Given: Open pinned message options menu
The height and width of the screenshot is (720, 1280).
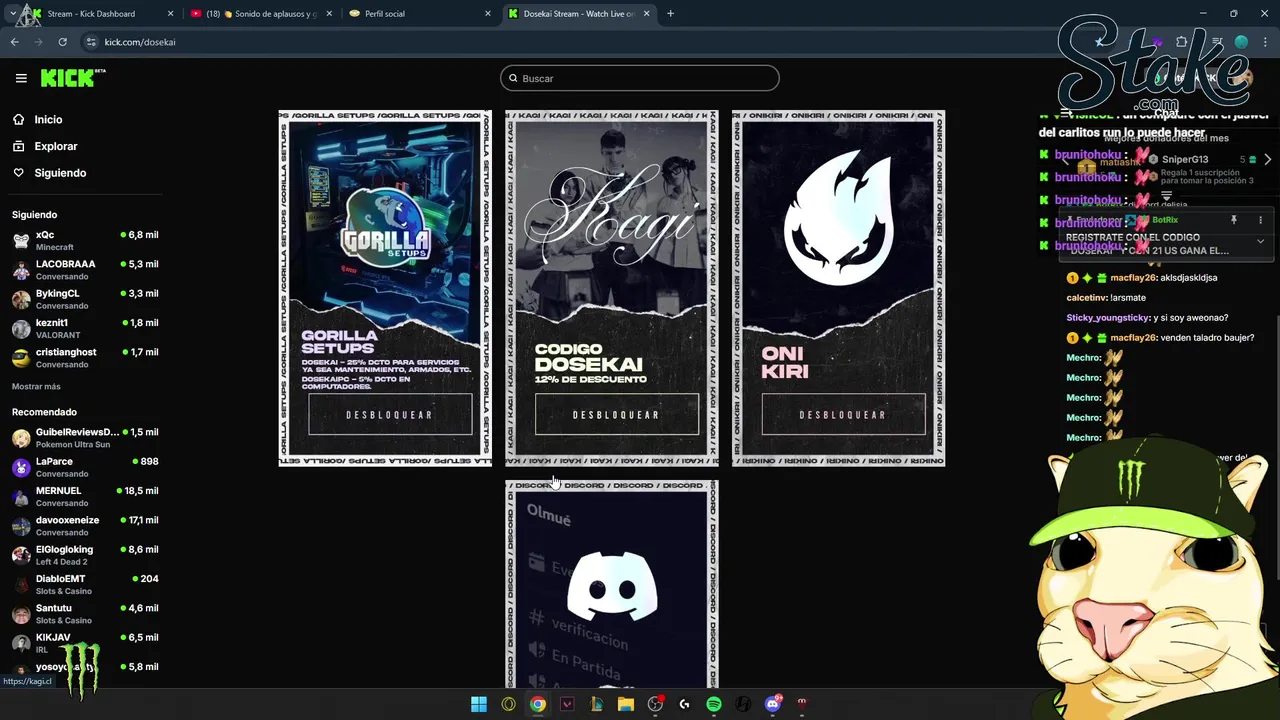Looking at the screenshot, I should tap(1260, 220).
